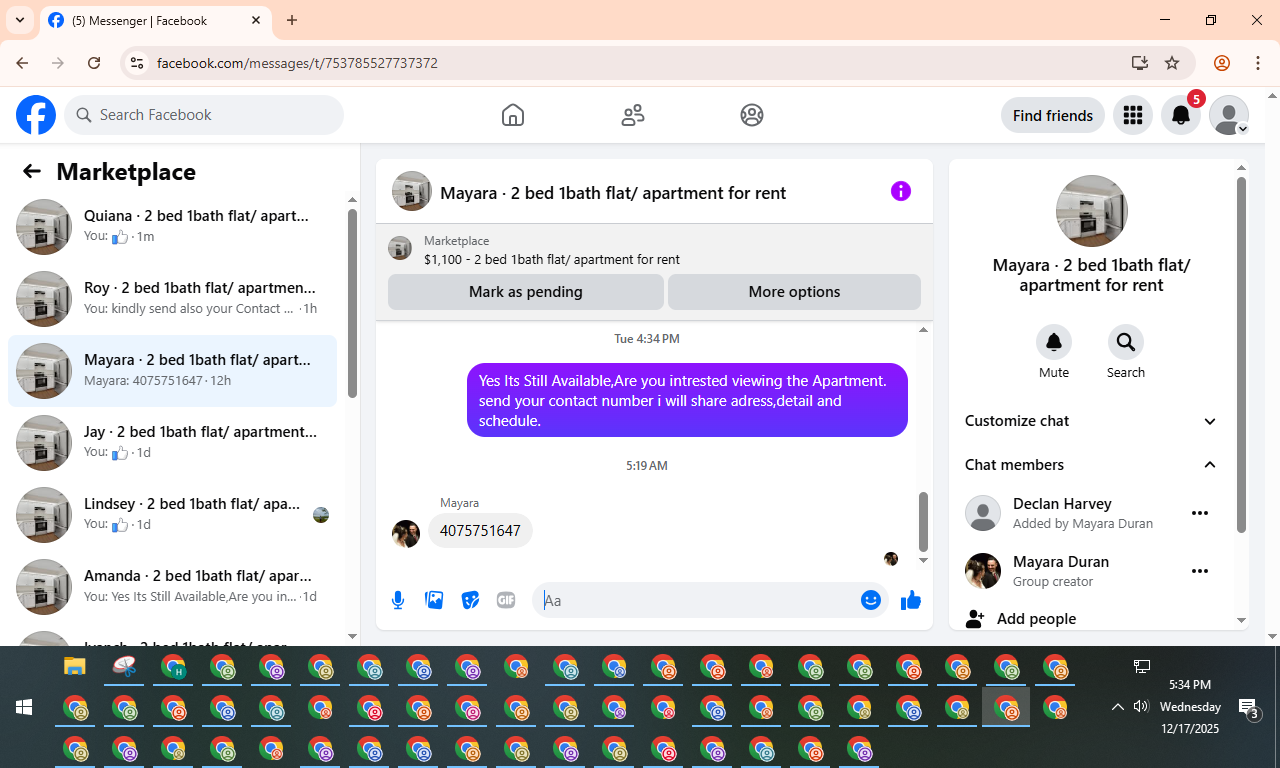Click the voice clip microphone icon
Viewport: 1280px width, 768px height.
(398, 600)
